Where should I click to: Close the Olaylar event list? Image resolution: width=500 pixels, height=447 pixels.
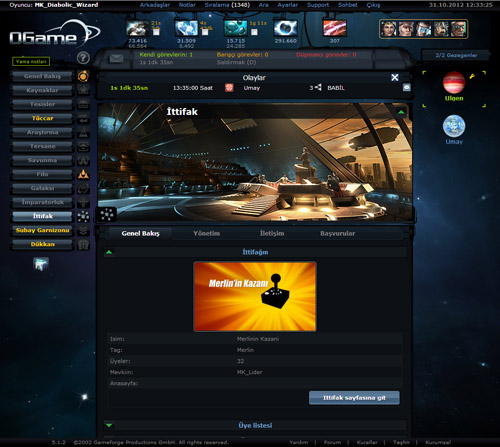395,77
